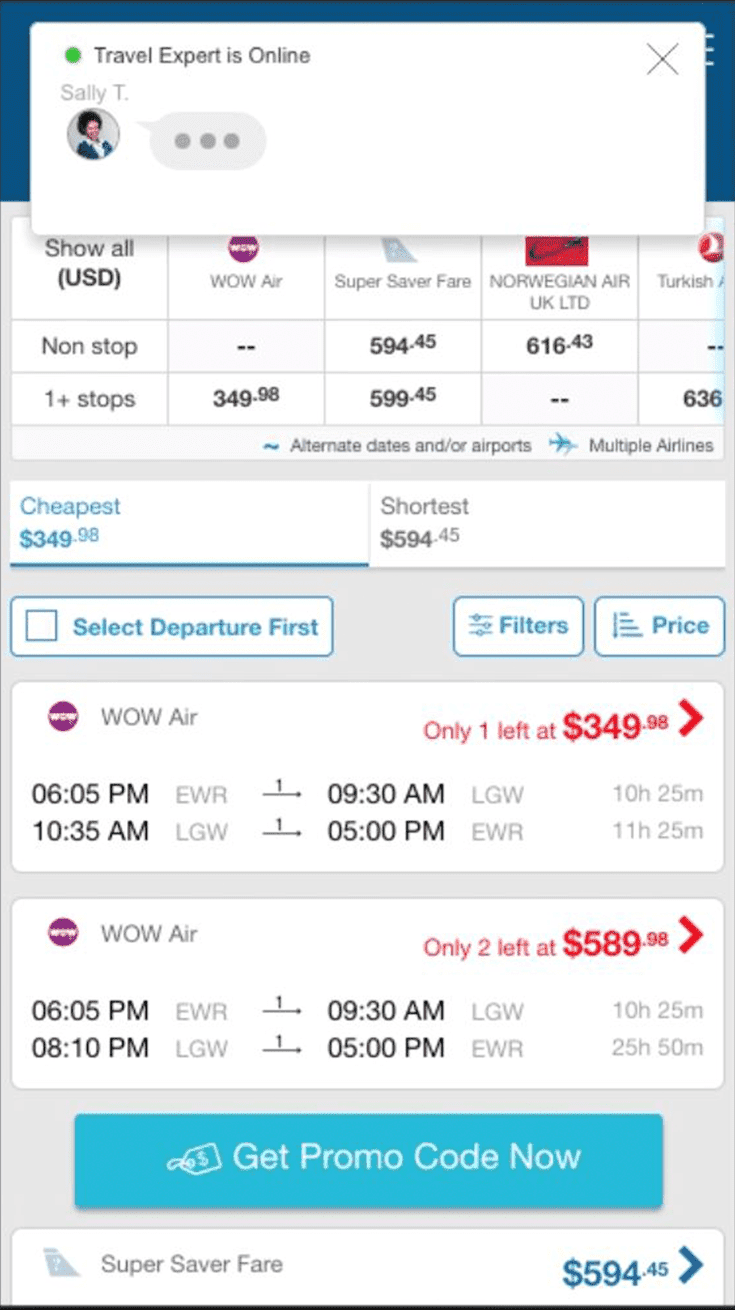Select the Super Saver Fare plane icon in matrix
The height and width of the screenshot is (1310, 735).
(x=399, y=248)
